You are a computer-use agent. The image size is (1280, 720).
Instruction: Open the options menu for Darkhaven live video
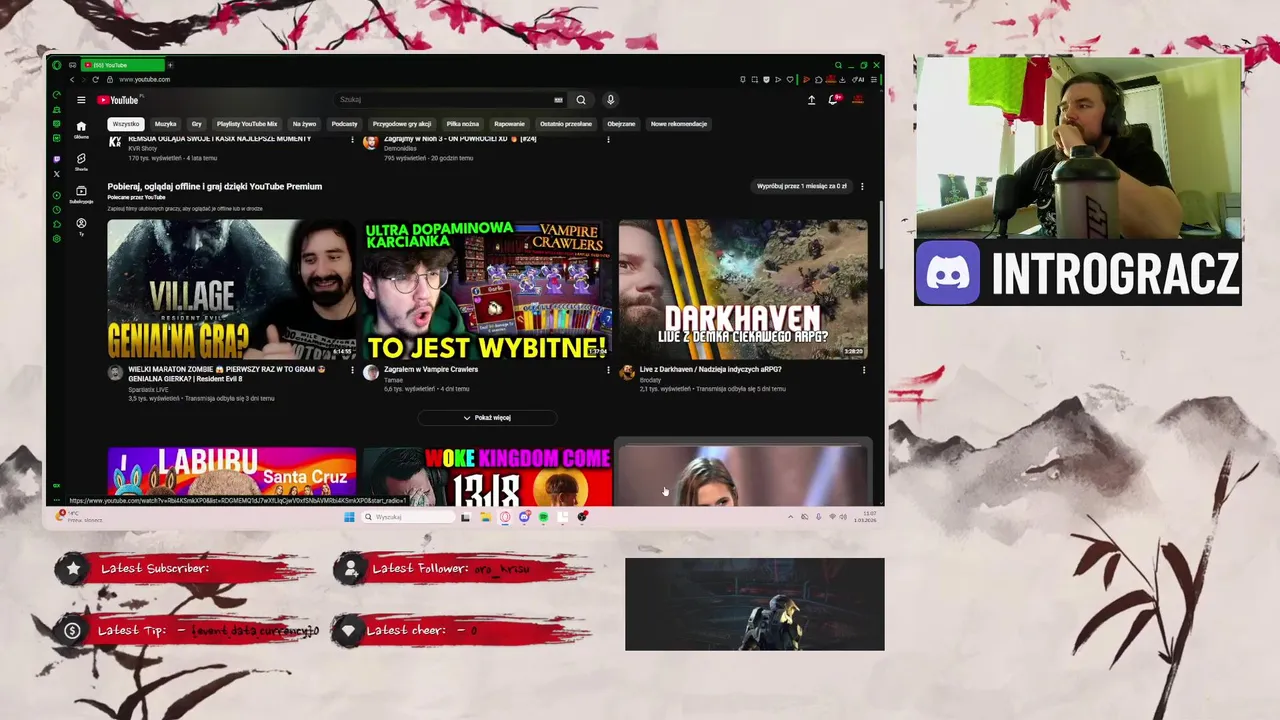[x=864, y=370]
